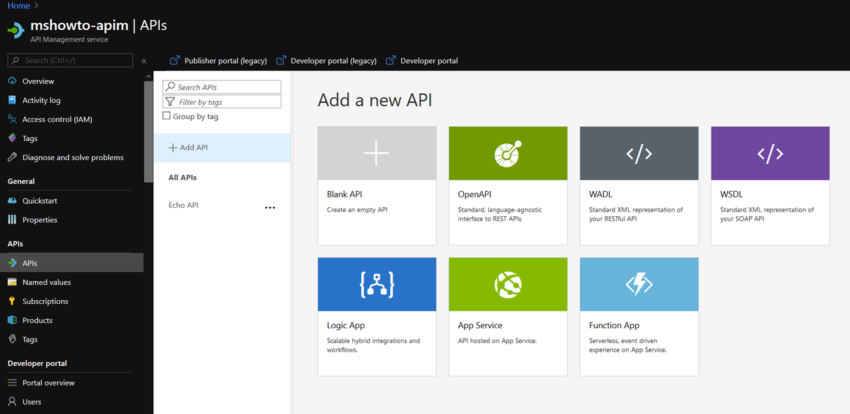Image resolution: width=850 pixels, height=414 pixels.
Task: Click Home breadcrumb link
Action: click(x=17, y=6)
